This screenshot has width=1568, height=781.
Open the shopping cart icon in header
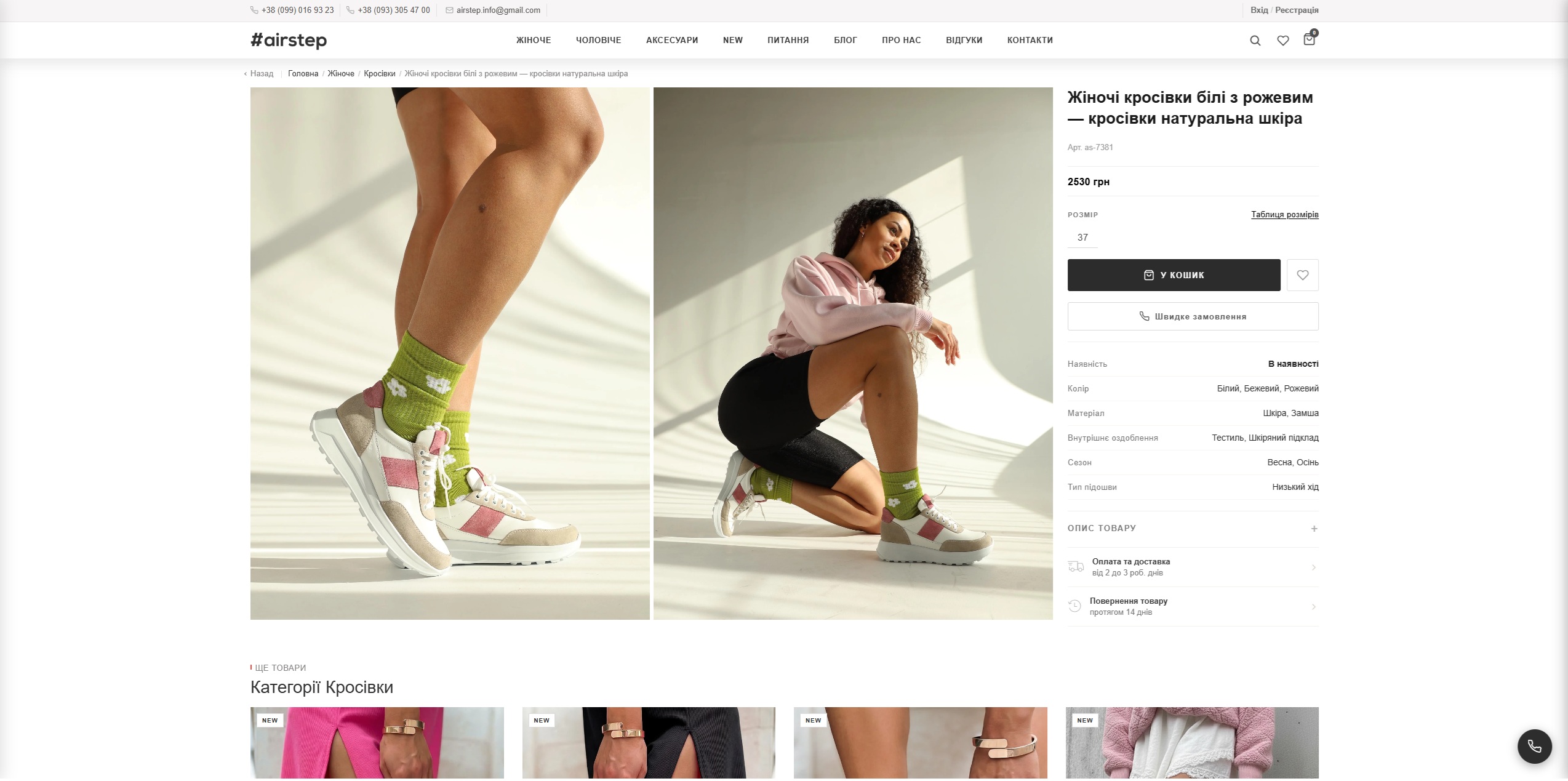click(1310, 40)
